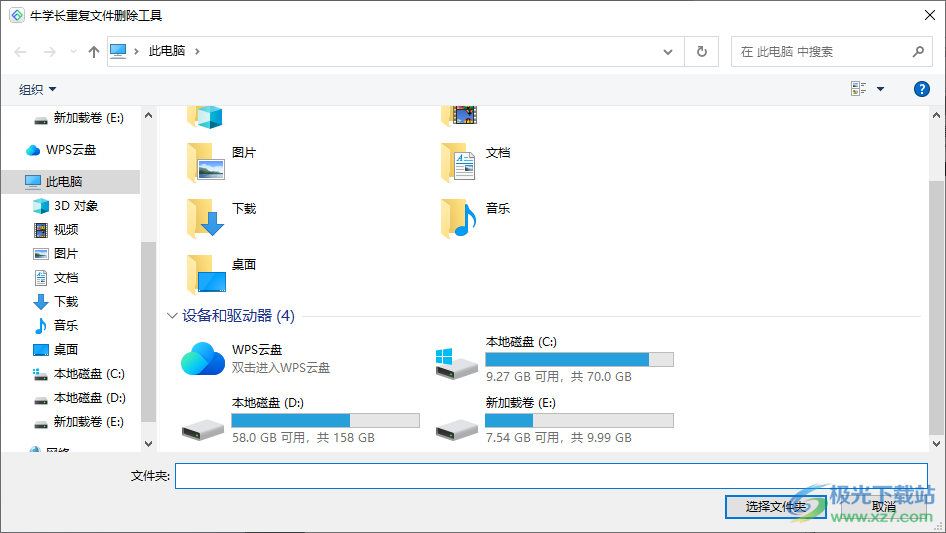
Task: Click the 文件夹 text input field
Action: click(550, 476)
